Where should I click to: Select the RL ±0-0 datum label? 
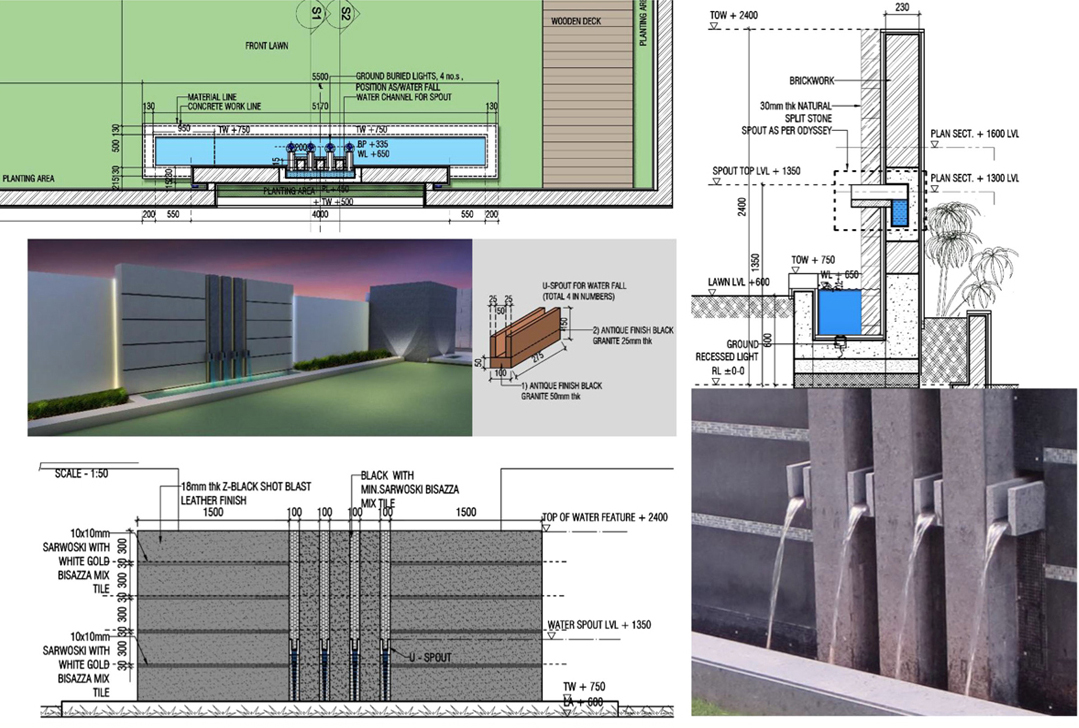click(727, 371)
